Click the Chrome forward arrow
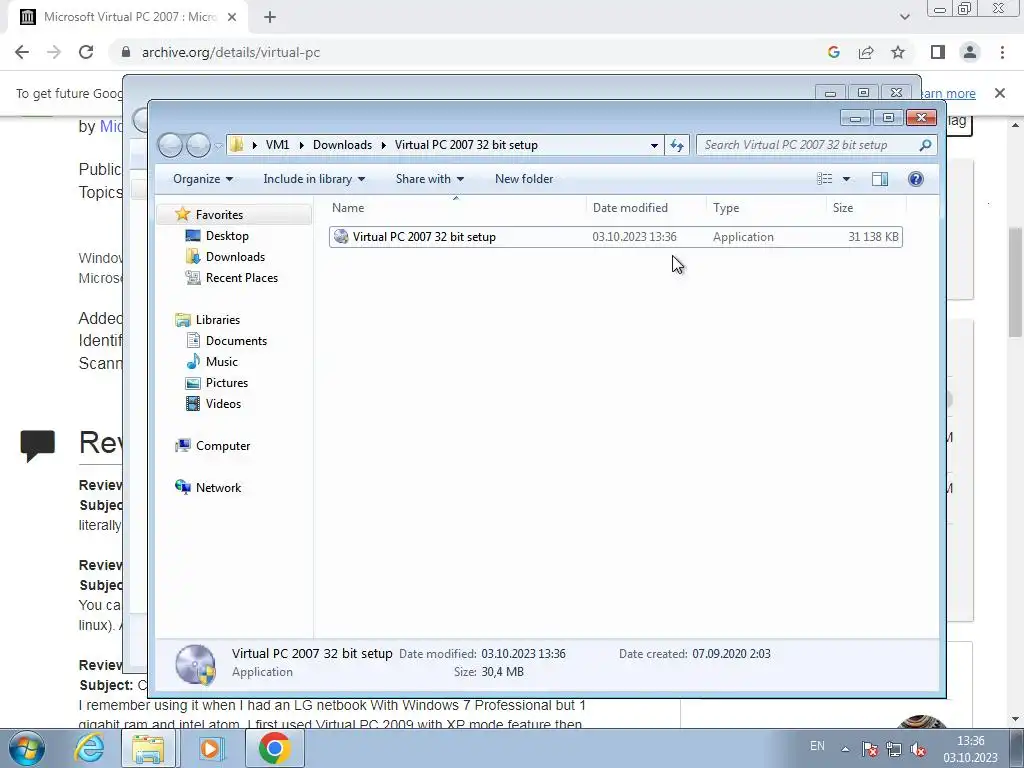The width and height of the screenshot is (1024, 768). coord(54,52)
